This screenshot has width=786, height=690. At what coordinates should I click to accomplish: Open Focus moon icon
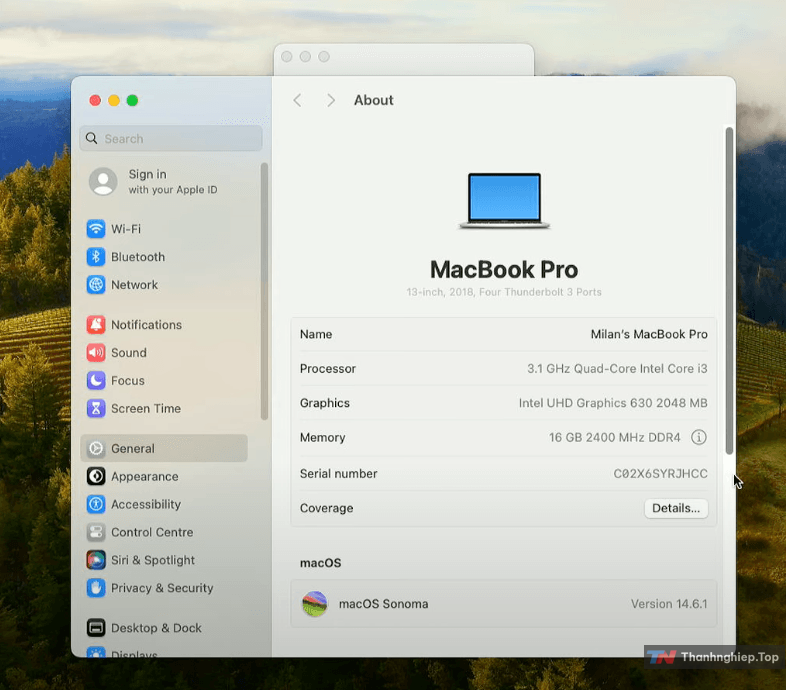(x=96, y=381)
